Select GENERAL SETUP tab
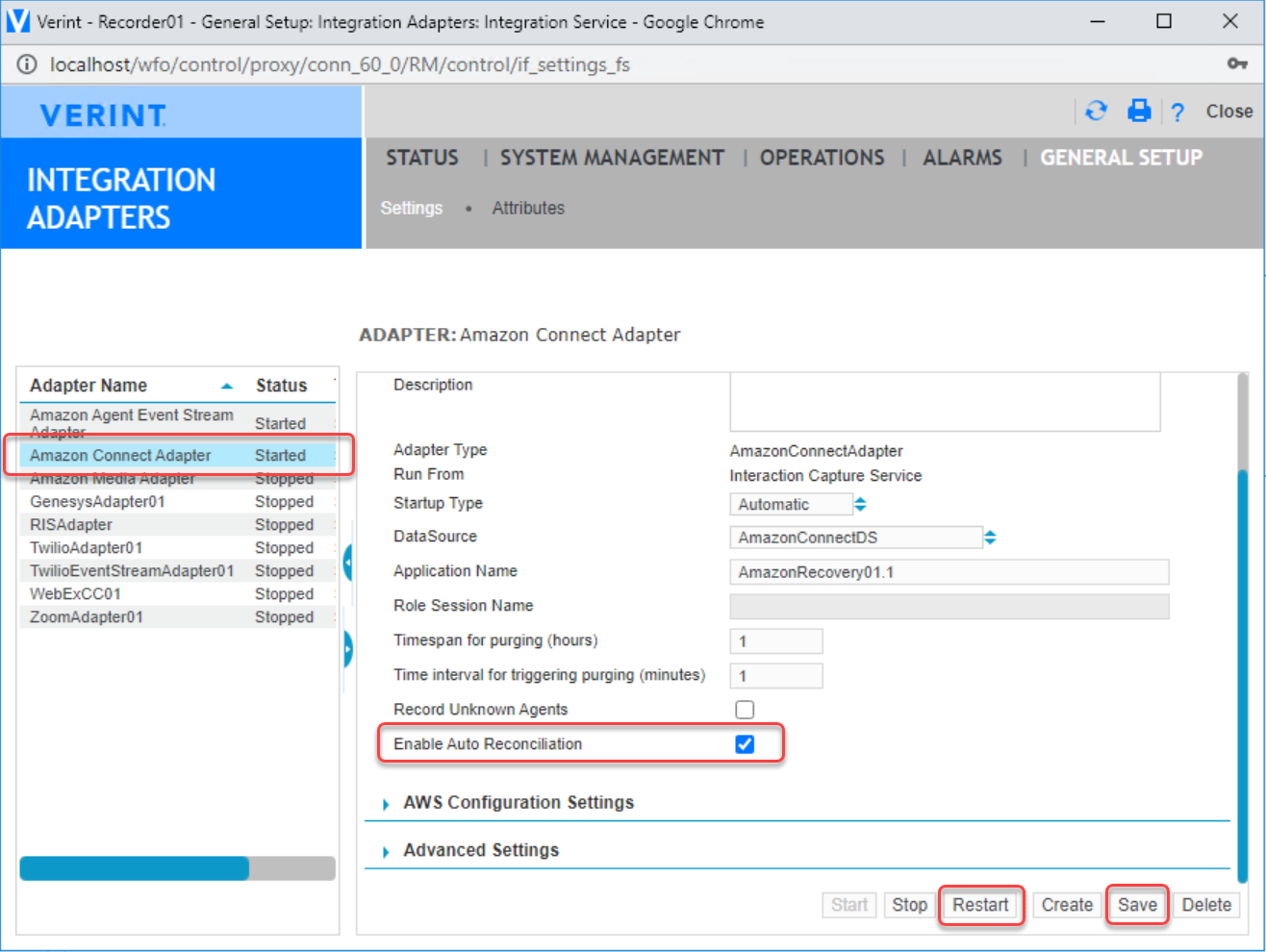This screenshot has height=952, width=1266. pos(1122,158)
